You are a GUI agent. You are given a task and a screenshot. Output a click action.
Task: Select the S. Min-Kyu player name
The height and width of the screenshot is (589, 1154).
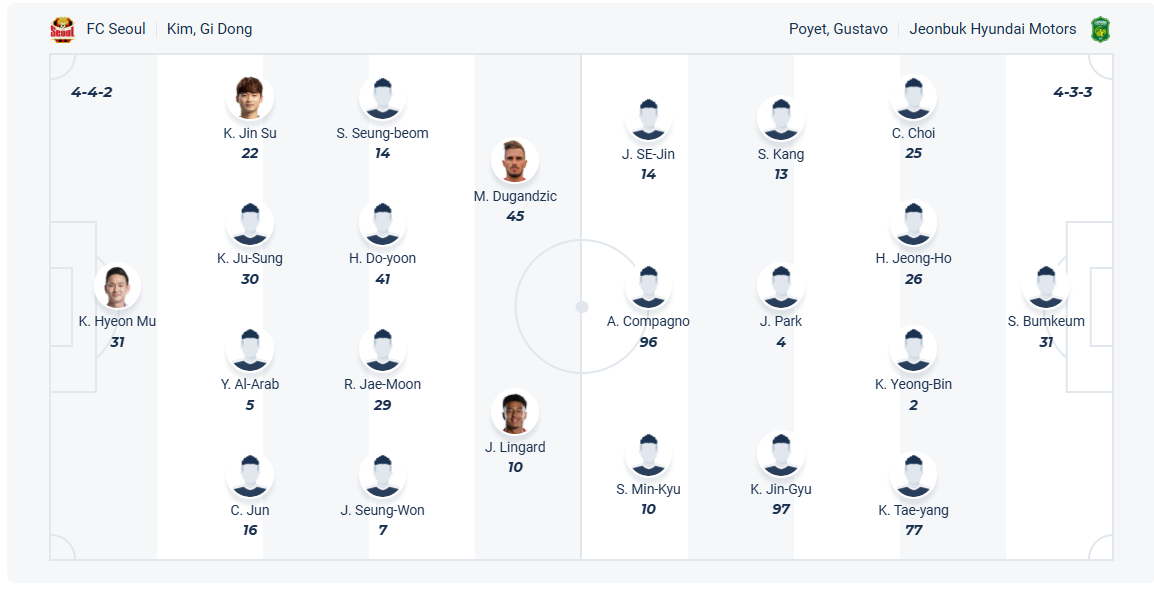(648, 489)
